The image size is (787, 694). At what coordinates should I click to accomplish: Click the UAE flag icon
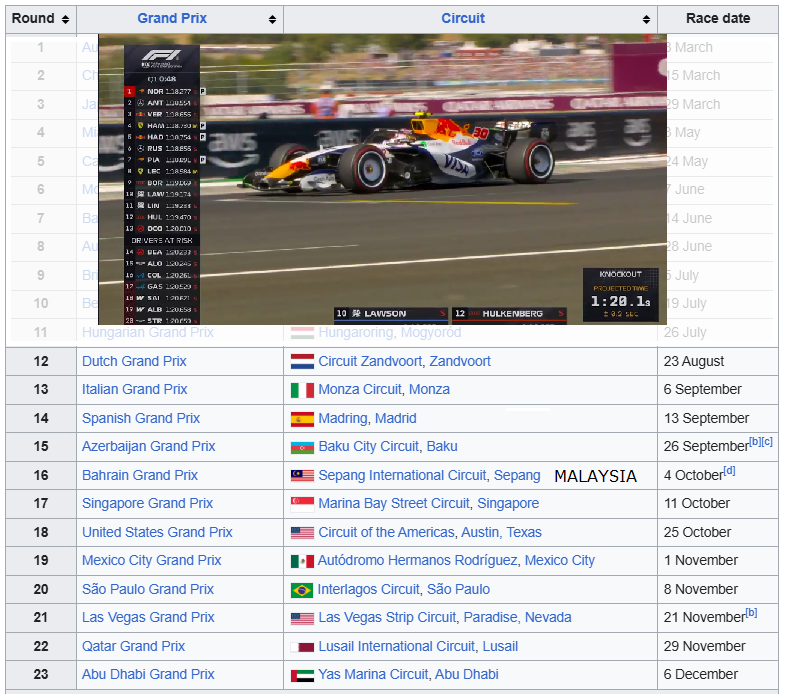coord(302,675)
